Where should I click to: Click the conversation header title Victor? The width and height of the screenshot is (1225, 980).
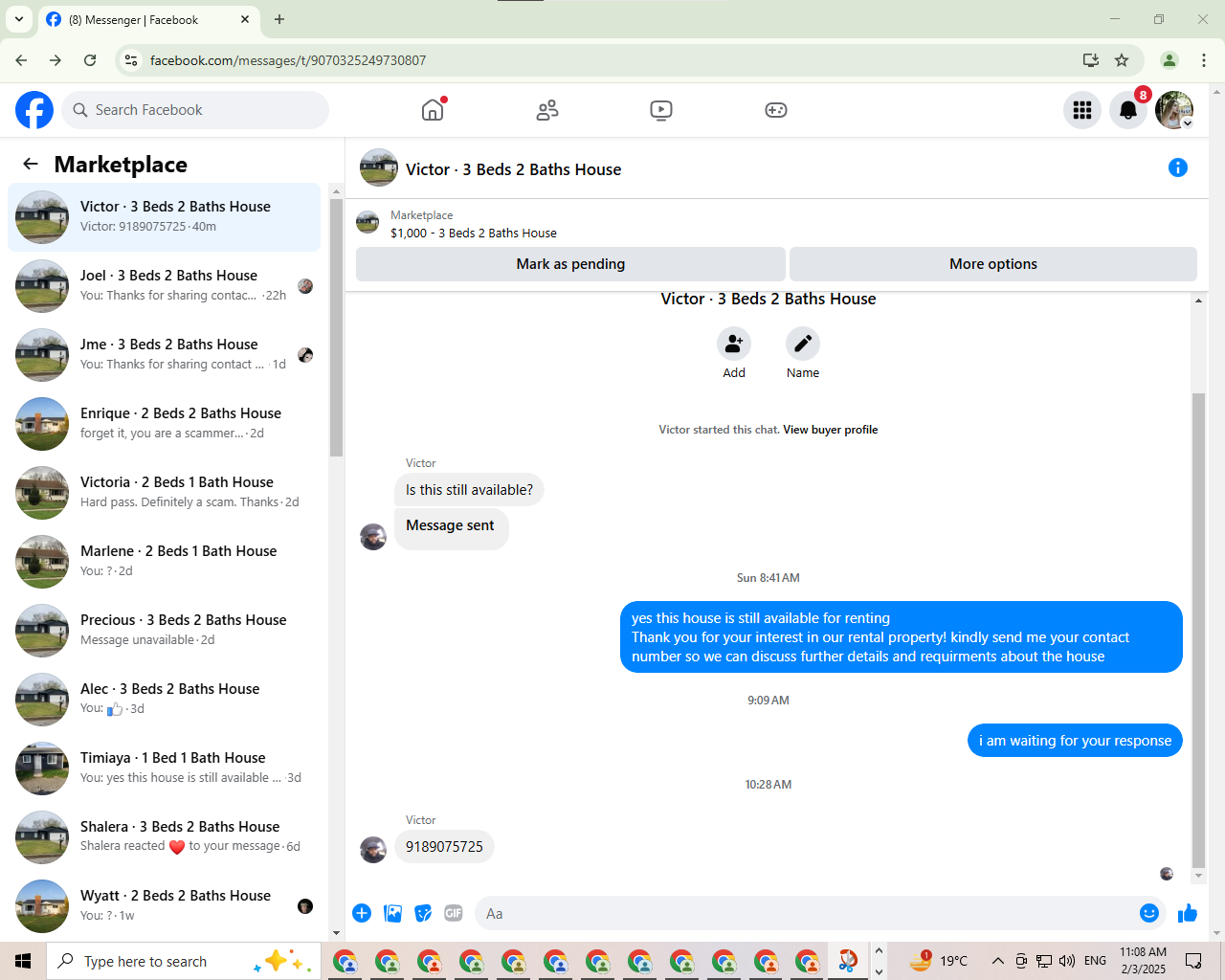pyautogui.click(x=513, y=169)
